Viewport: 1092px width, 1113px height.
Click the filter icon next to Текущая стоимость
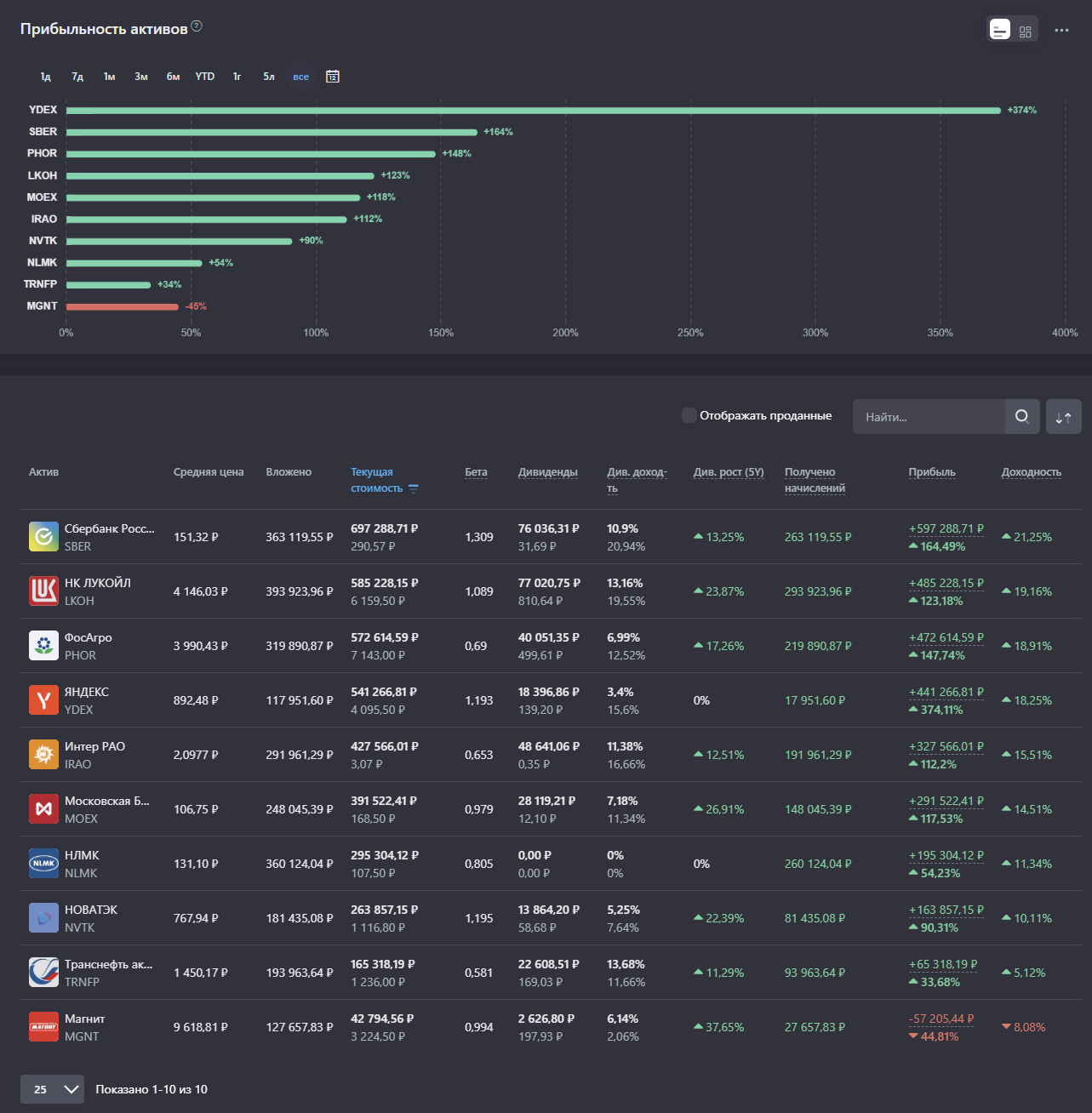point(414,488)
